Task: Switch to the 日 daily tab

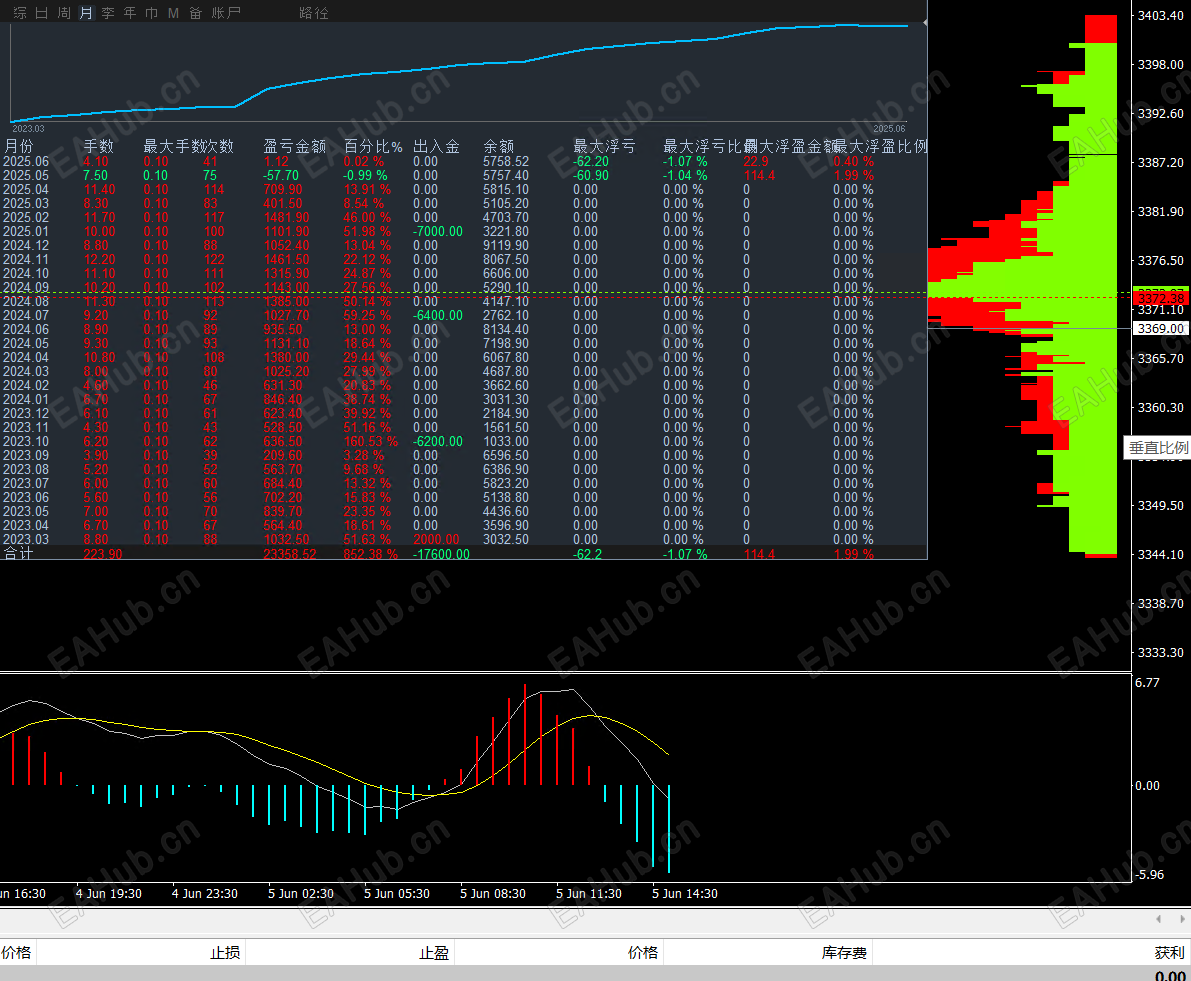Action: pyautogui.click(x=42, y=13)
